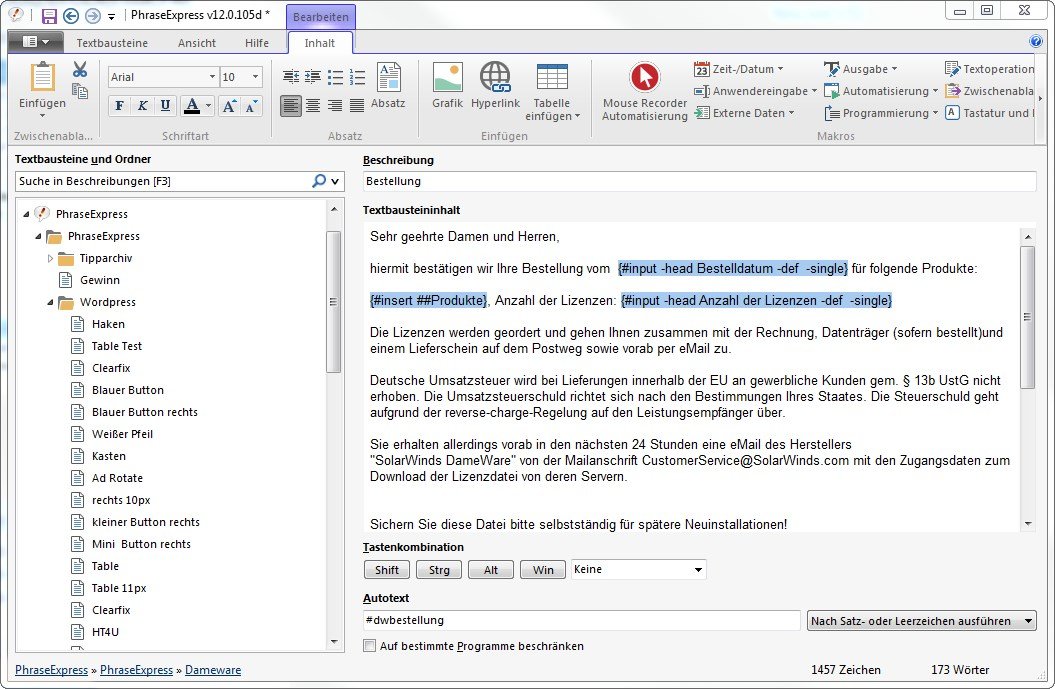Image resolution: width=1055 pixels, height=689 pixels.
Task: Collapse the Wordpress folder in tree
Action: (x=50, y=302)
